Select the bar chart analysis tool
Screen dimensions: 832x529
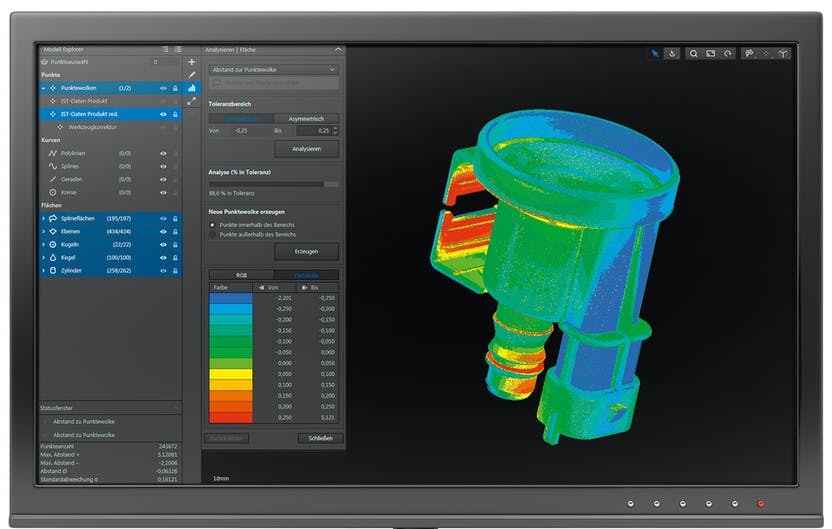pos(192,88)
